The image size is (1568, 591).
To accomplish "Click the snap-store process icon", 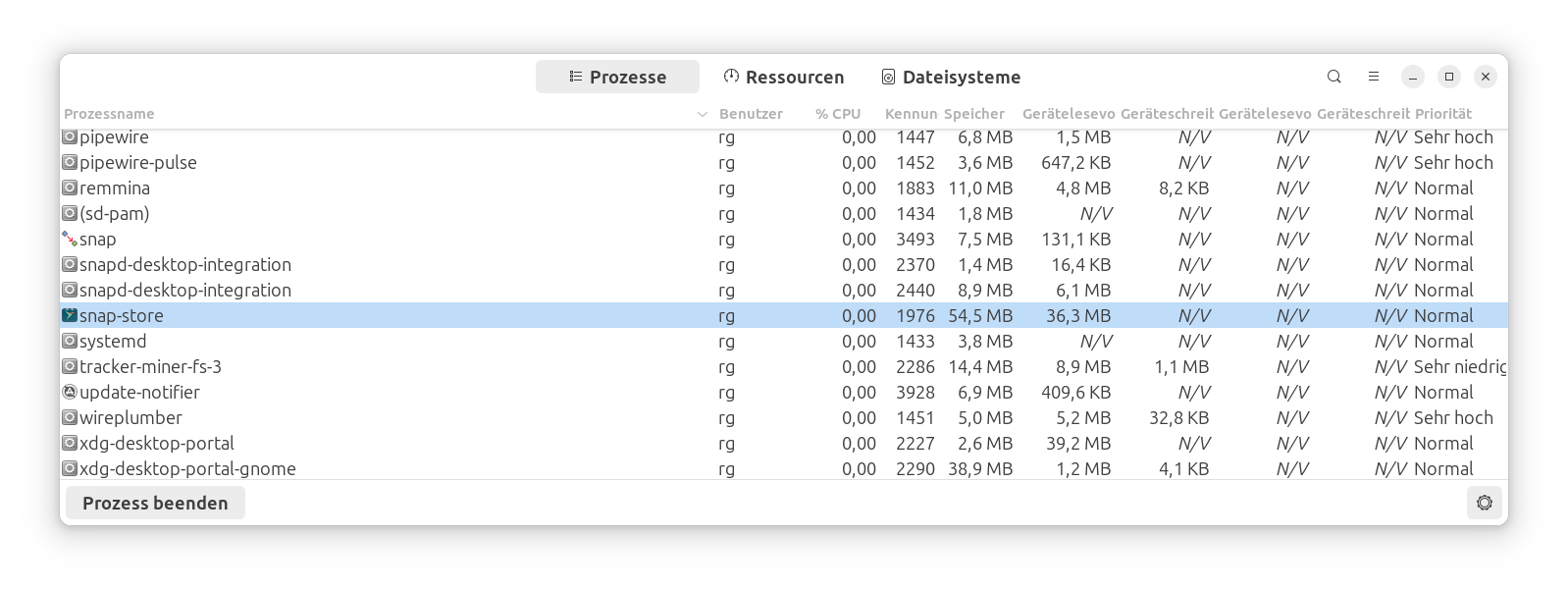I will pos(70,315).
